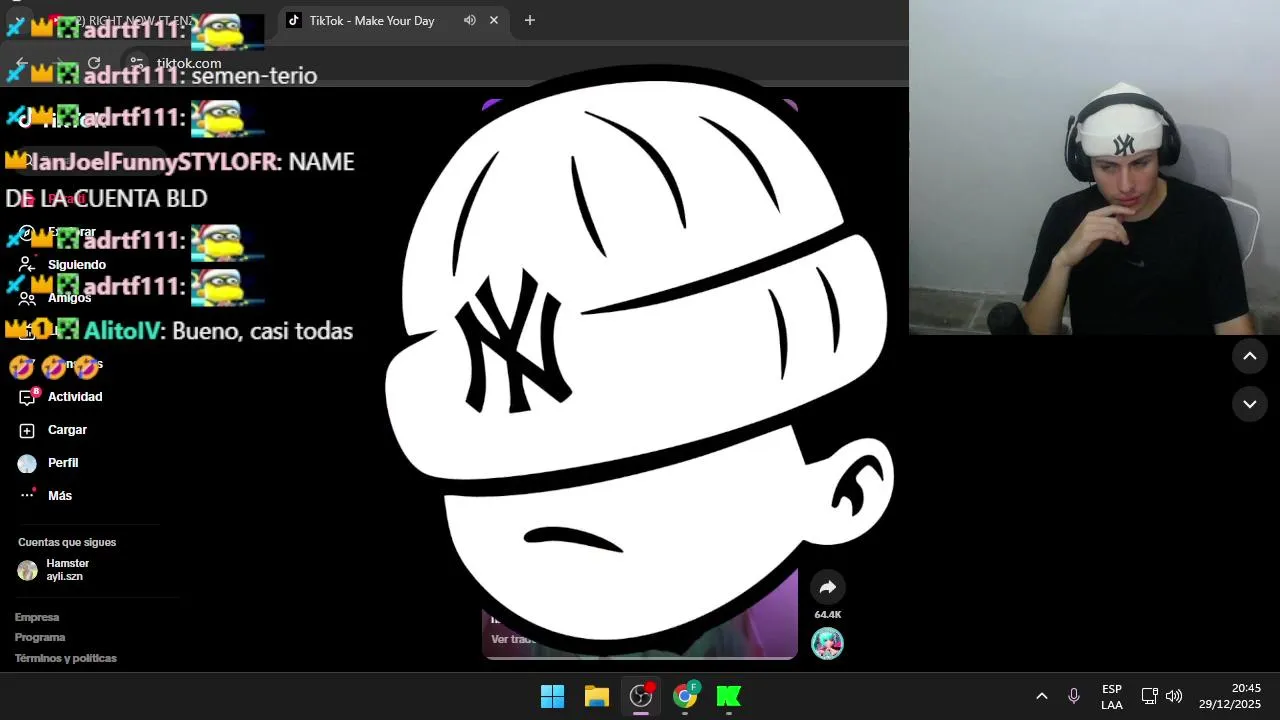1280x720 pixels.
Task: Open the network tray icon
Action: click(x=1149, y=696)
